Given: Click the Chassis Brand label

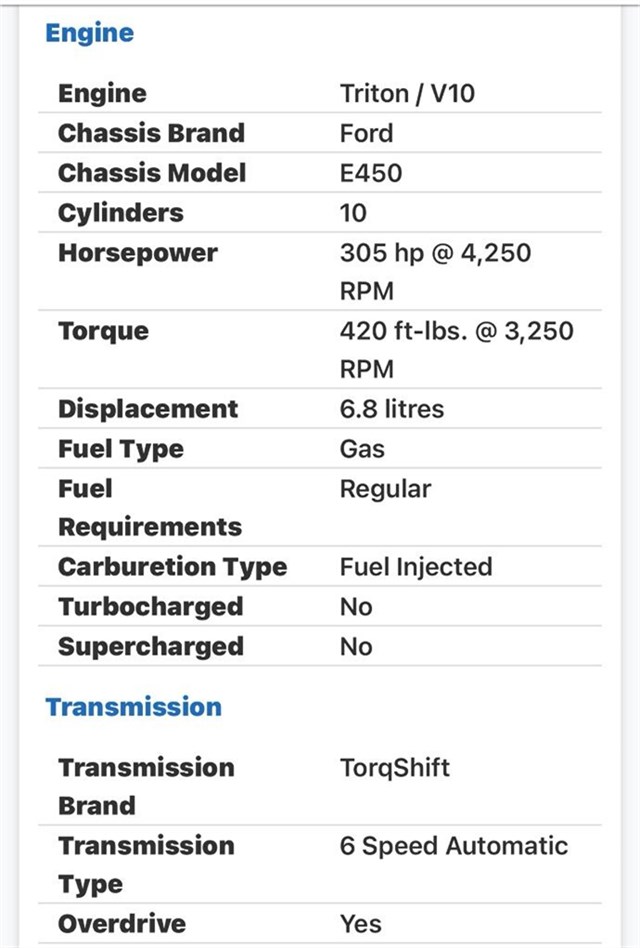Looking at the screenshot, I should click(151, 133).
